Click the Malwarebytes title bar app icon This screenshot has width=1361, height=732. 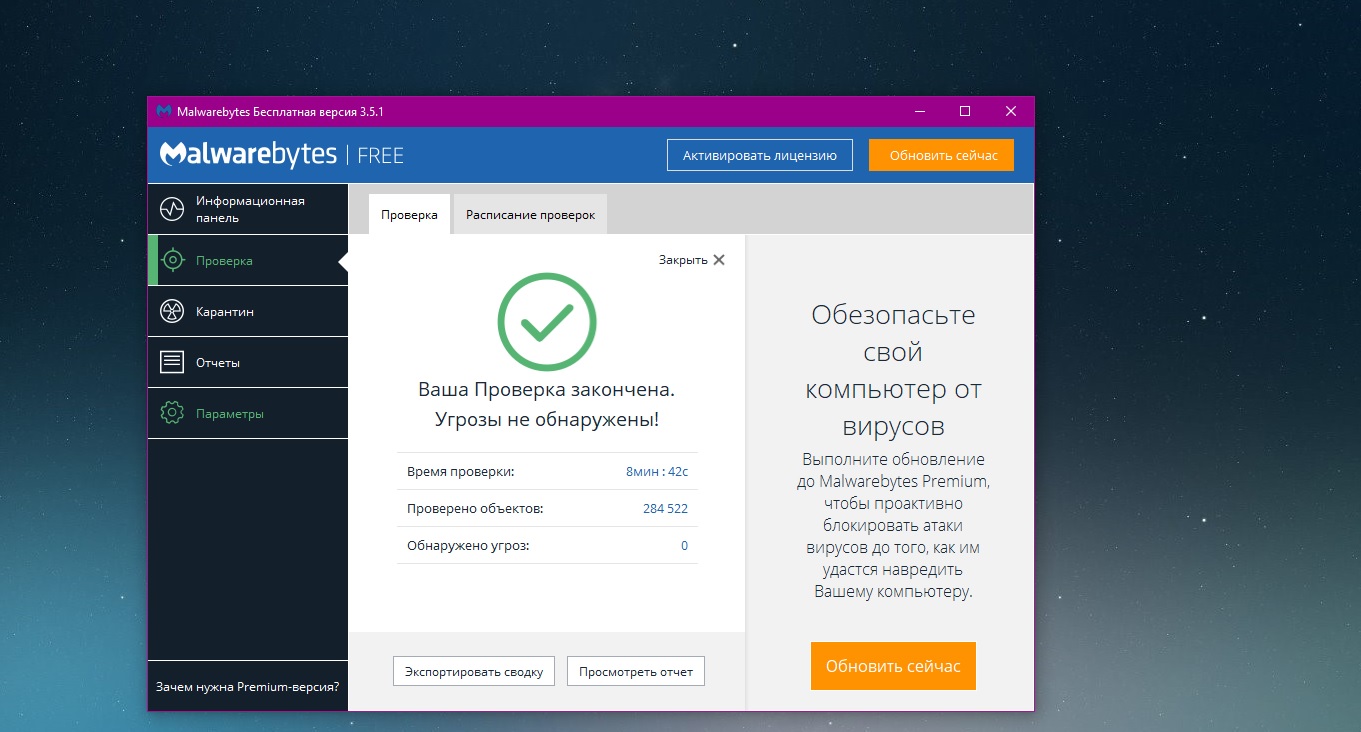click(164, 111)
